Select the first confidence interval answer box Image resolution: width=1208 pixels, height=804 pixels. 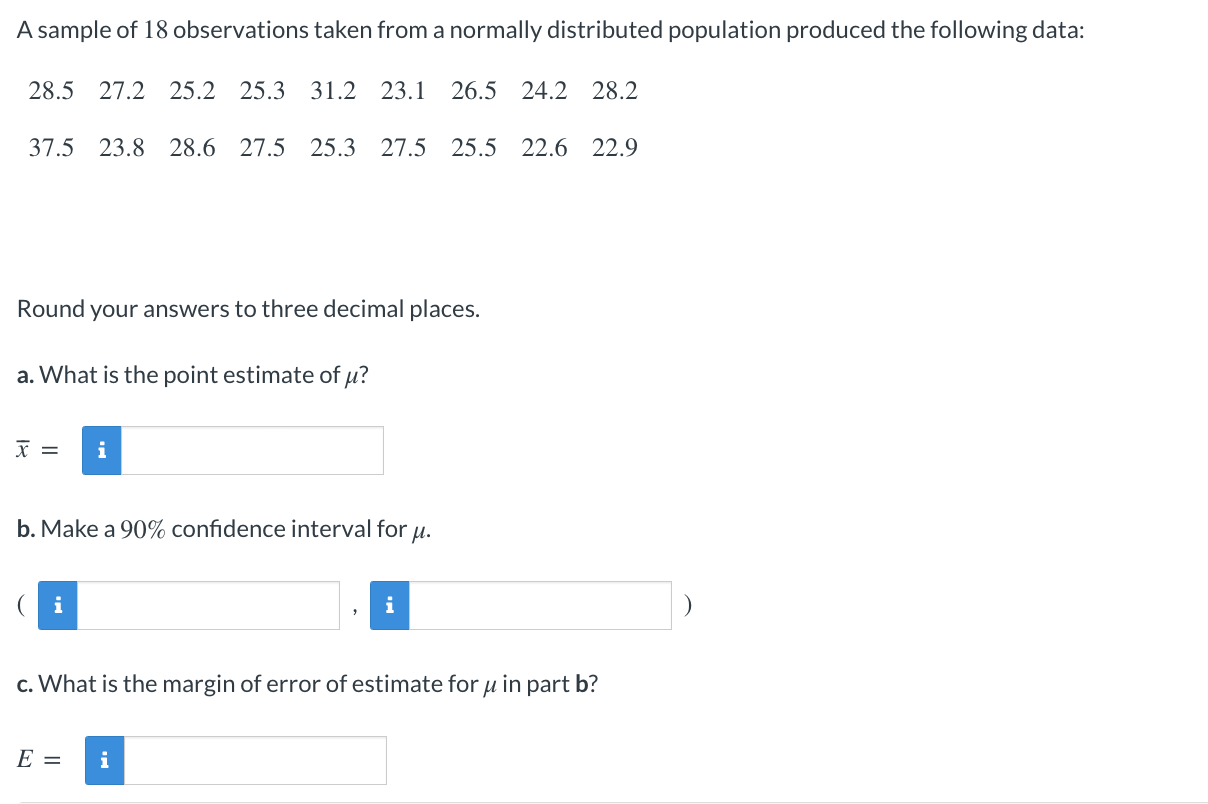coord(210,604)
